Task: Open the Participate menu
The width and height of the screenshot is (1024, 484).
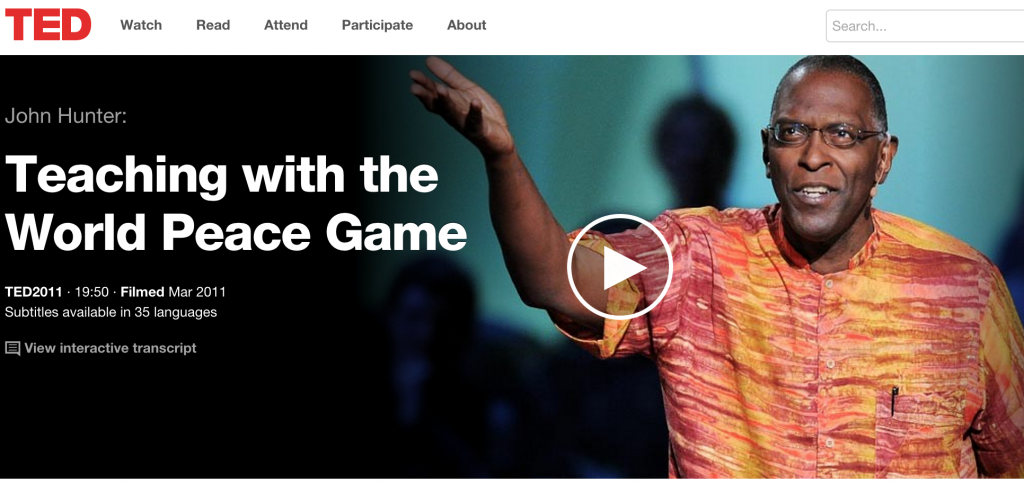Action: 377,25
